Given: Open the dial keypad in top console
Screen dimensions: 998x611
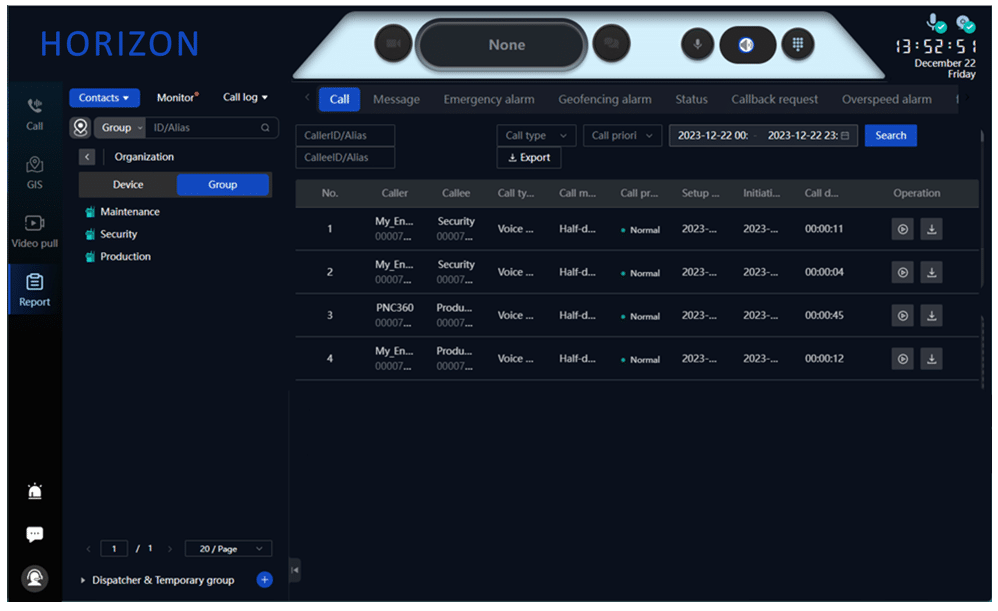Looking at the screenshot, I should (797, 44).
